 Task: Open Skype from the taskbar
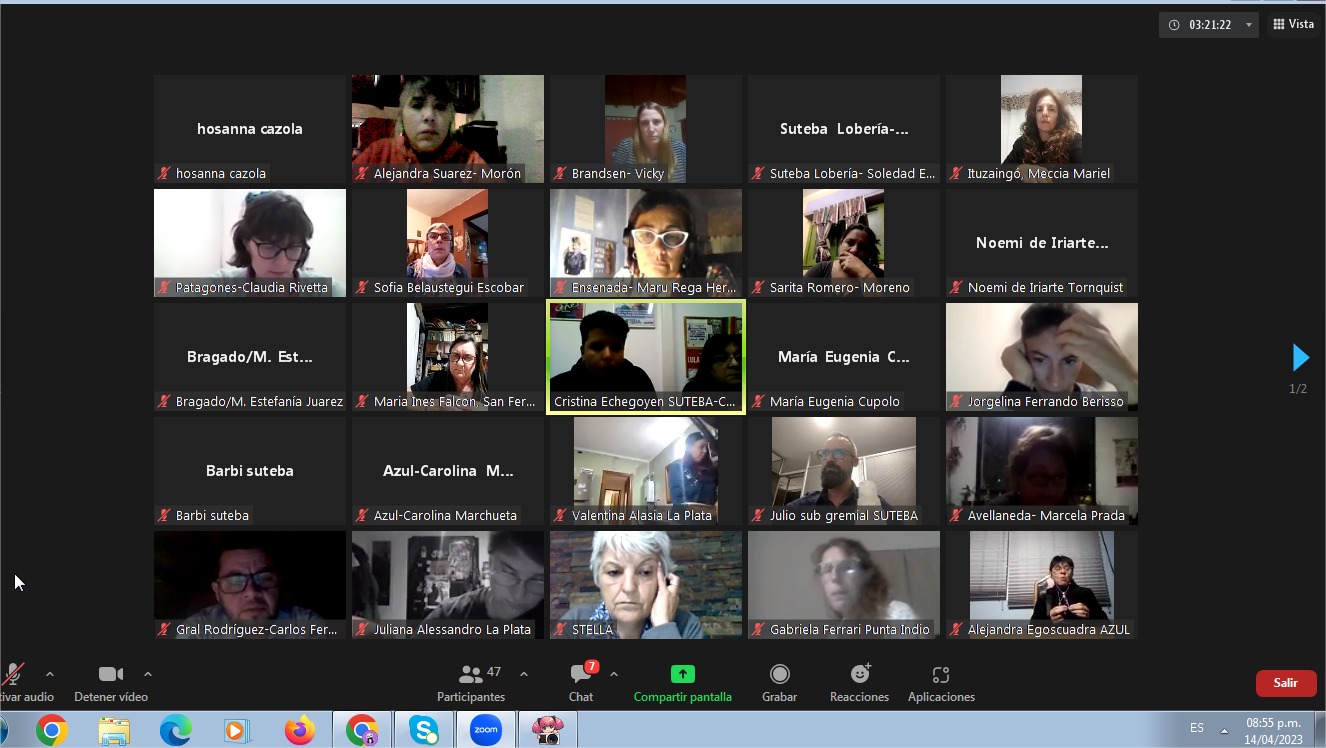[424, 730]
